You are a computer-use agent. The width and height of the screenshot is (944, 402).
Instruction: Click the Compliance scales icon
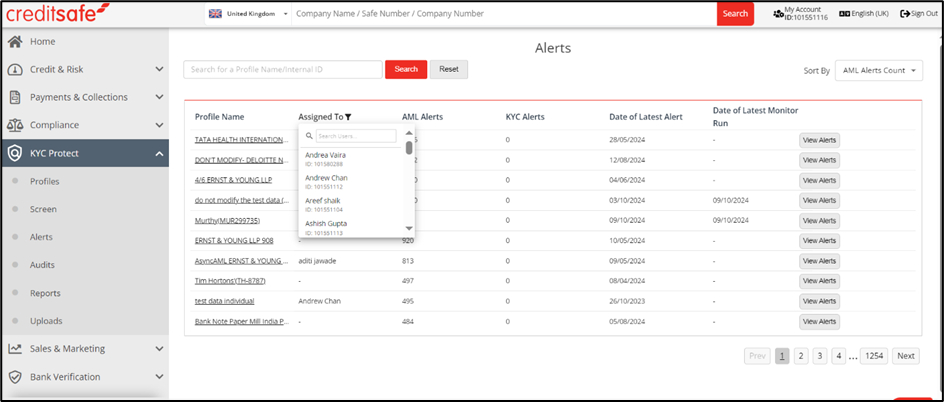[x=15, y=125]
